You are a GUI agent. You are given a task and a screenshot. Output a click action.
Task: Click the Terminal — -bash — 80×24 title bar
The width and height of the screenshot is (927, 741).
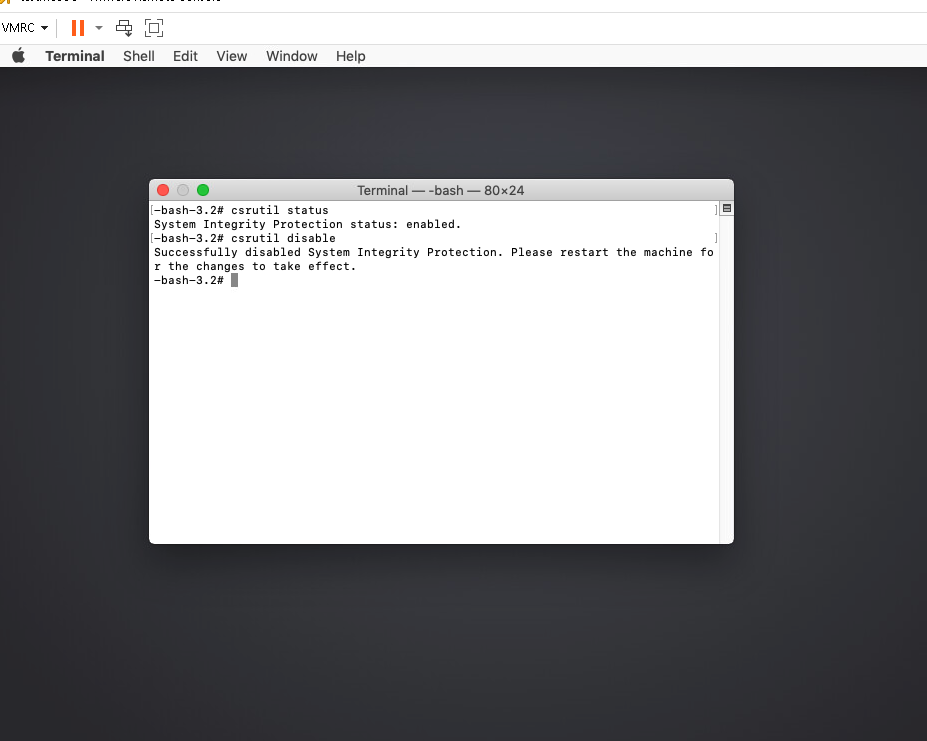(440, 190)
